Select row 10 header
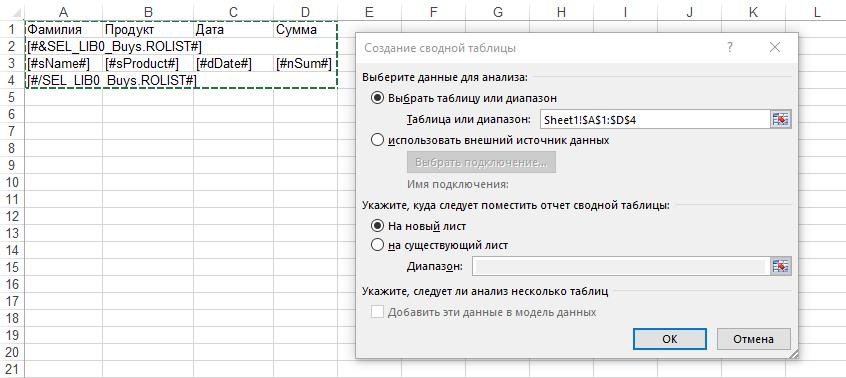The width and height of the screenshot is (846, 378). [12, 182]
